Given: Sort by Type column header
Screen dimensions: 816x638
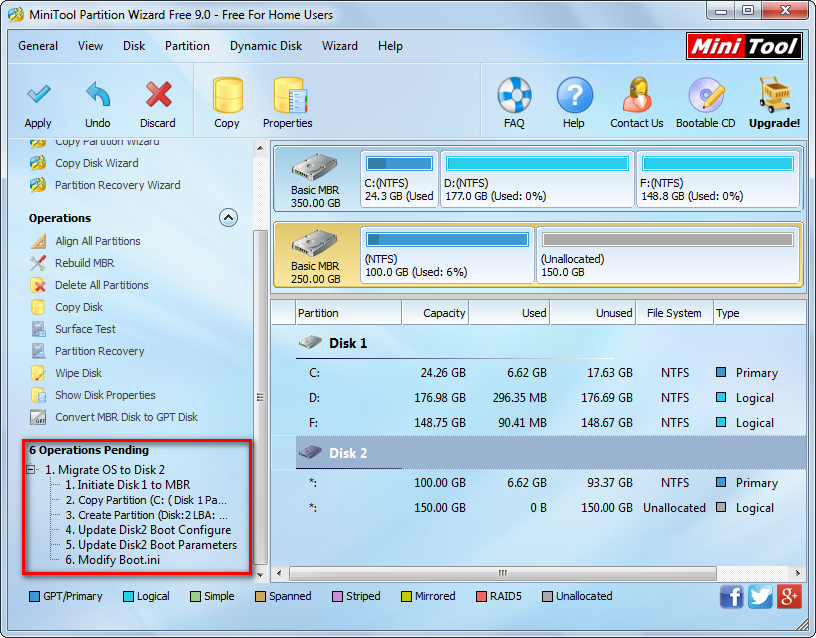Looking at the screenshot, I should tap(760, 313).
